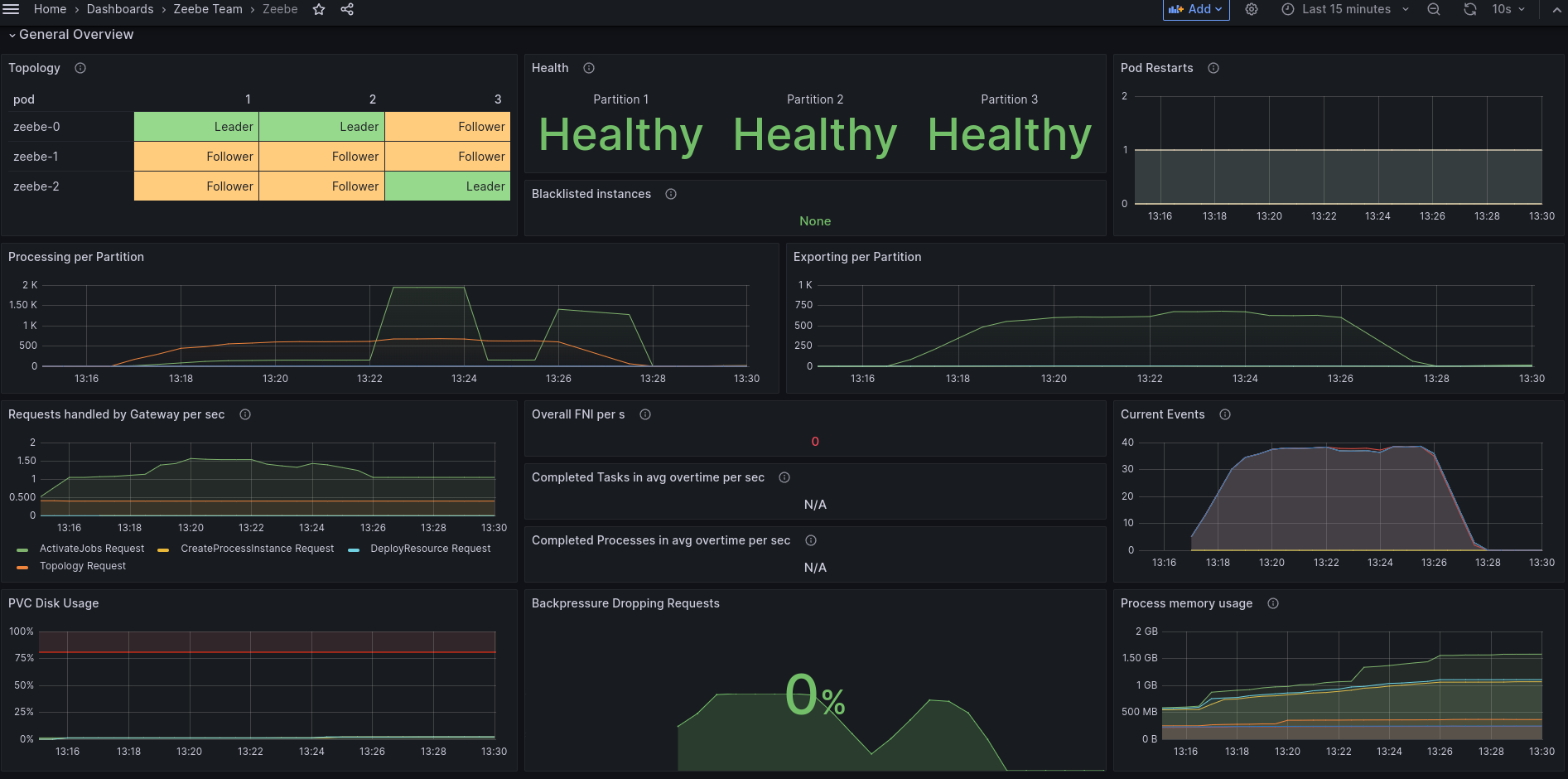Screen dimensions: 1568x779
Task: Show info for Pod Restarts panel
Action: pyautogui.click(x=1213, y=68)
